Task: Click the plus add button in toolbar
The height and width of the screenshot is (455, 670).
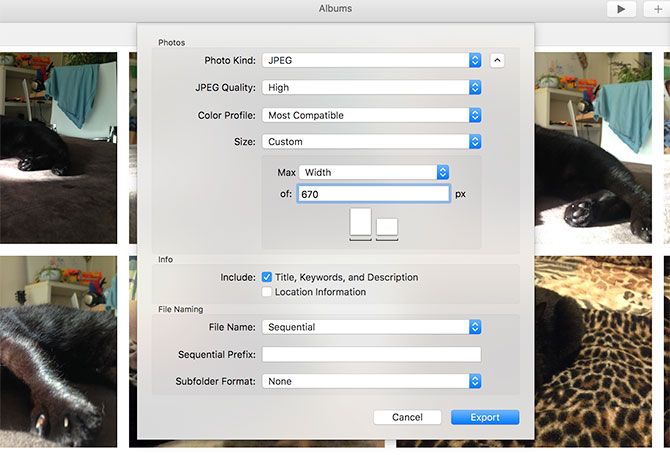Action: click(x=655, y=9)
